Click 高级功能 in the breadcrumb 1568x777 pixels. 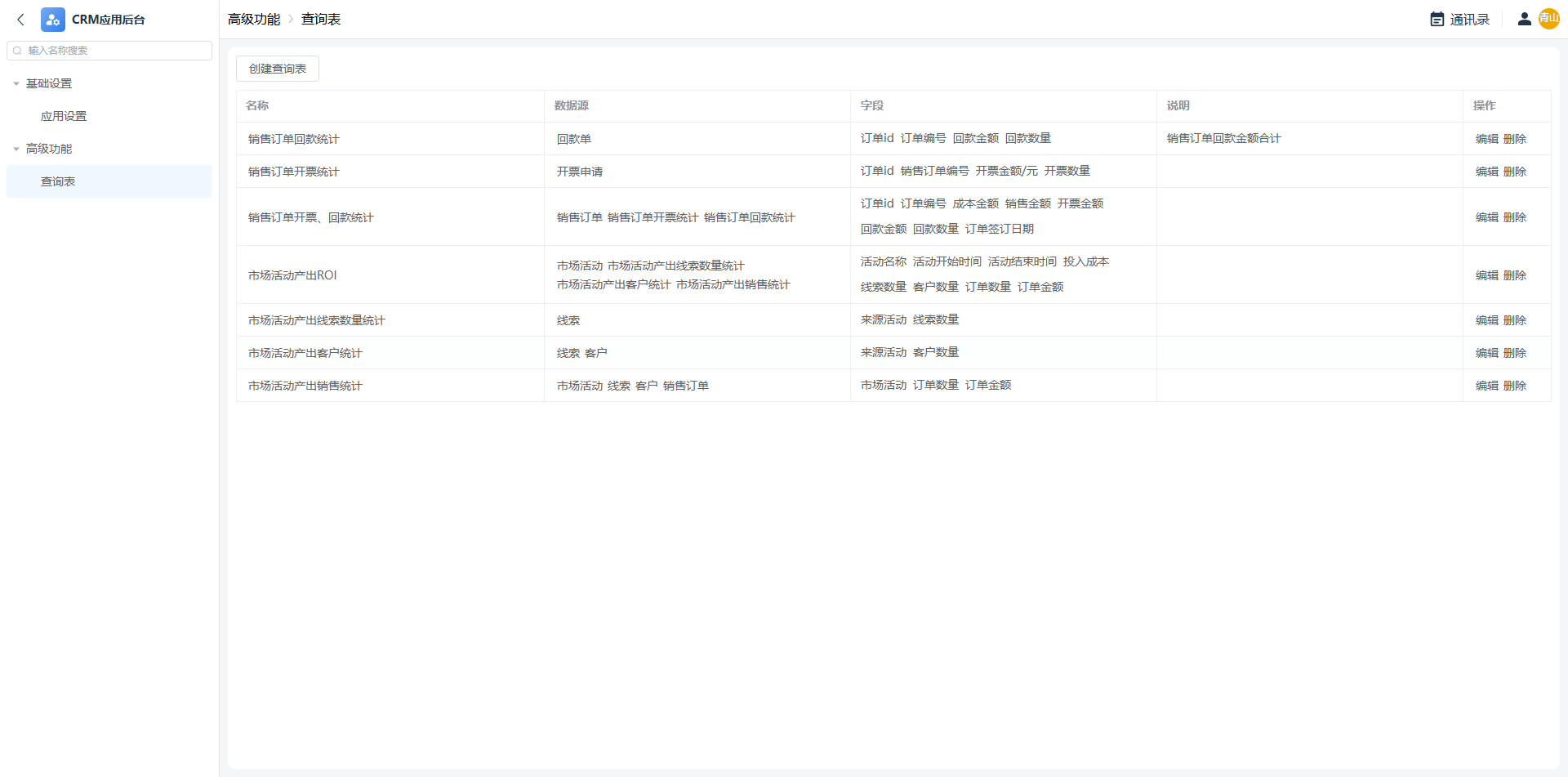pyautogui.click(x=254, y=20)
